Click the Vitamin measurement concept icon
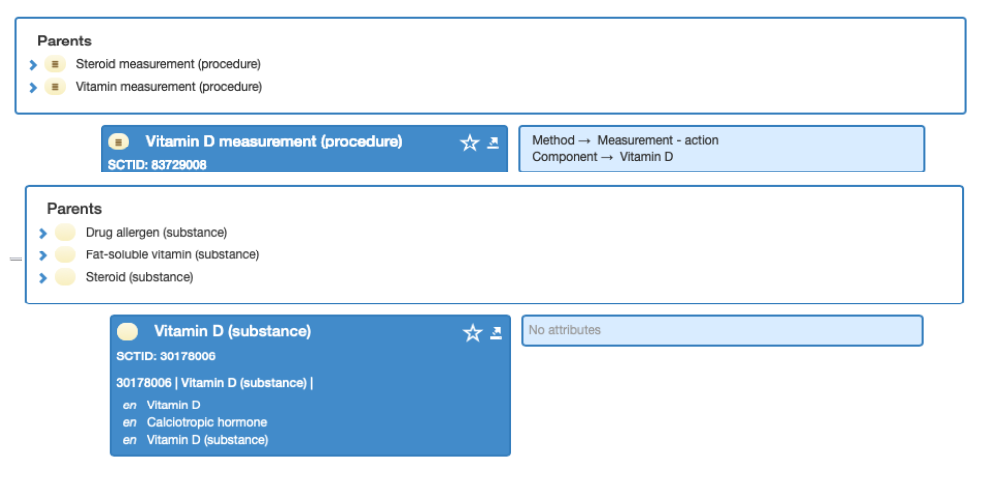985x484 pixels. [x=55, y=87]
